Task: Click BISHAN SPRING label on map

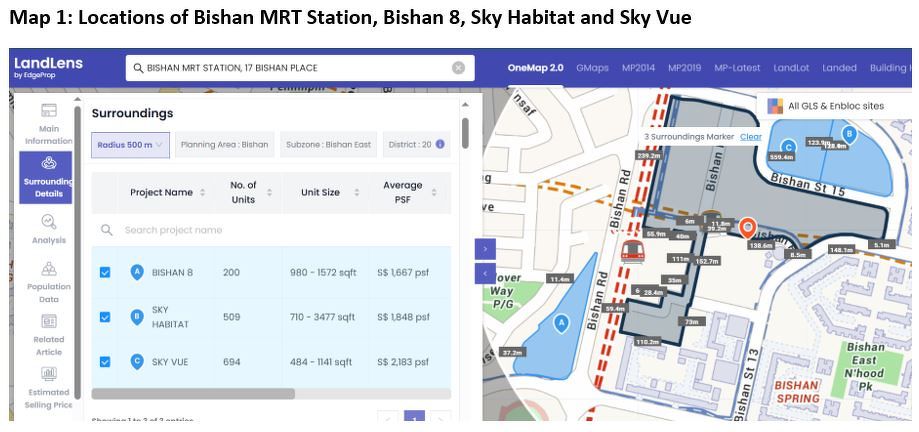Action: click(798, 392)
